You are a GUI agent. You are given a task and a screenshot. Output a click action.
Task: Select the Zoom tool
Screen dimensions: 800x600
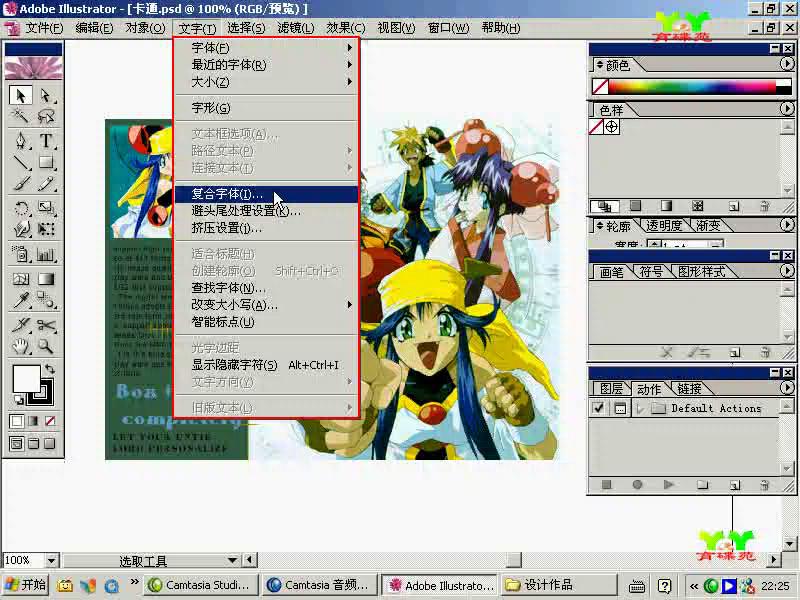(46, 346)
